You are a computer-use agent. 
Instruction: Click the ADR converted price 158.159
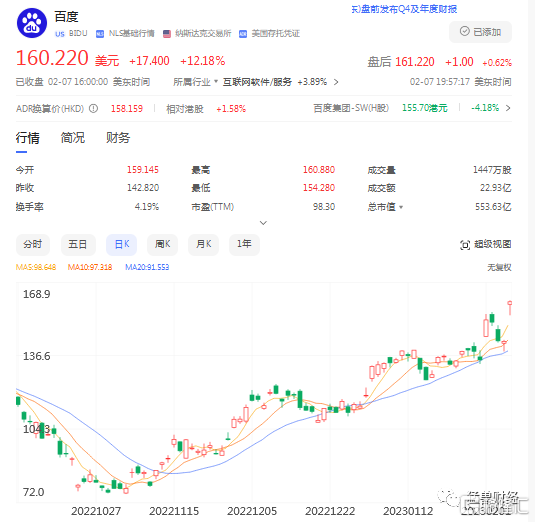pyautogui.click(x=127, y=108)
